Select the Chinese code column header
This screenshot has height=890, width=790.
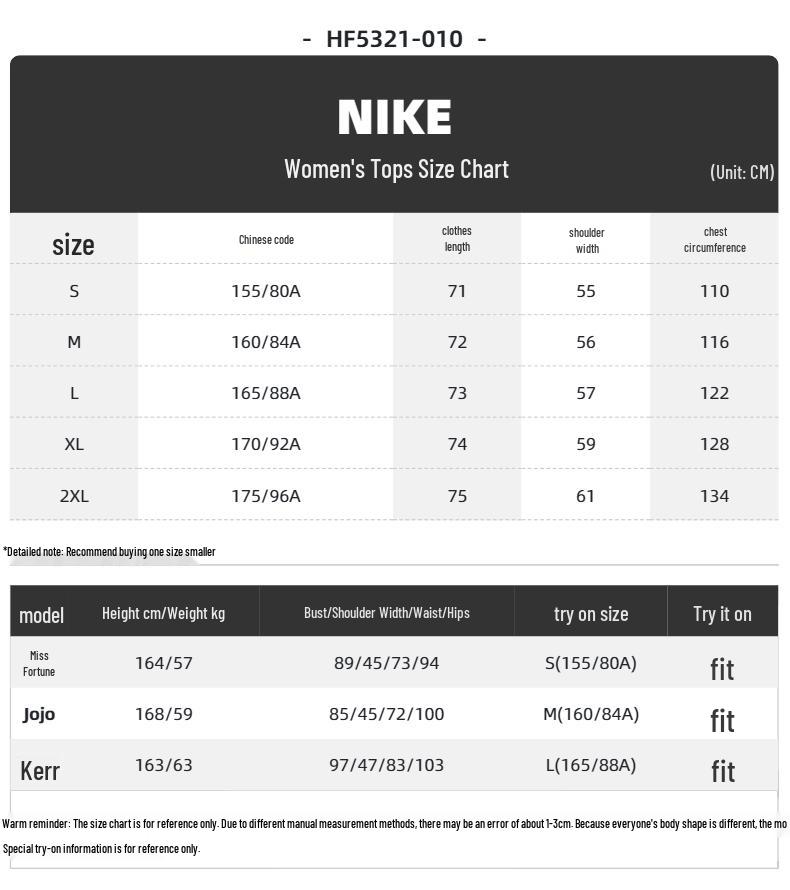point(266,240)
